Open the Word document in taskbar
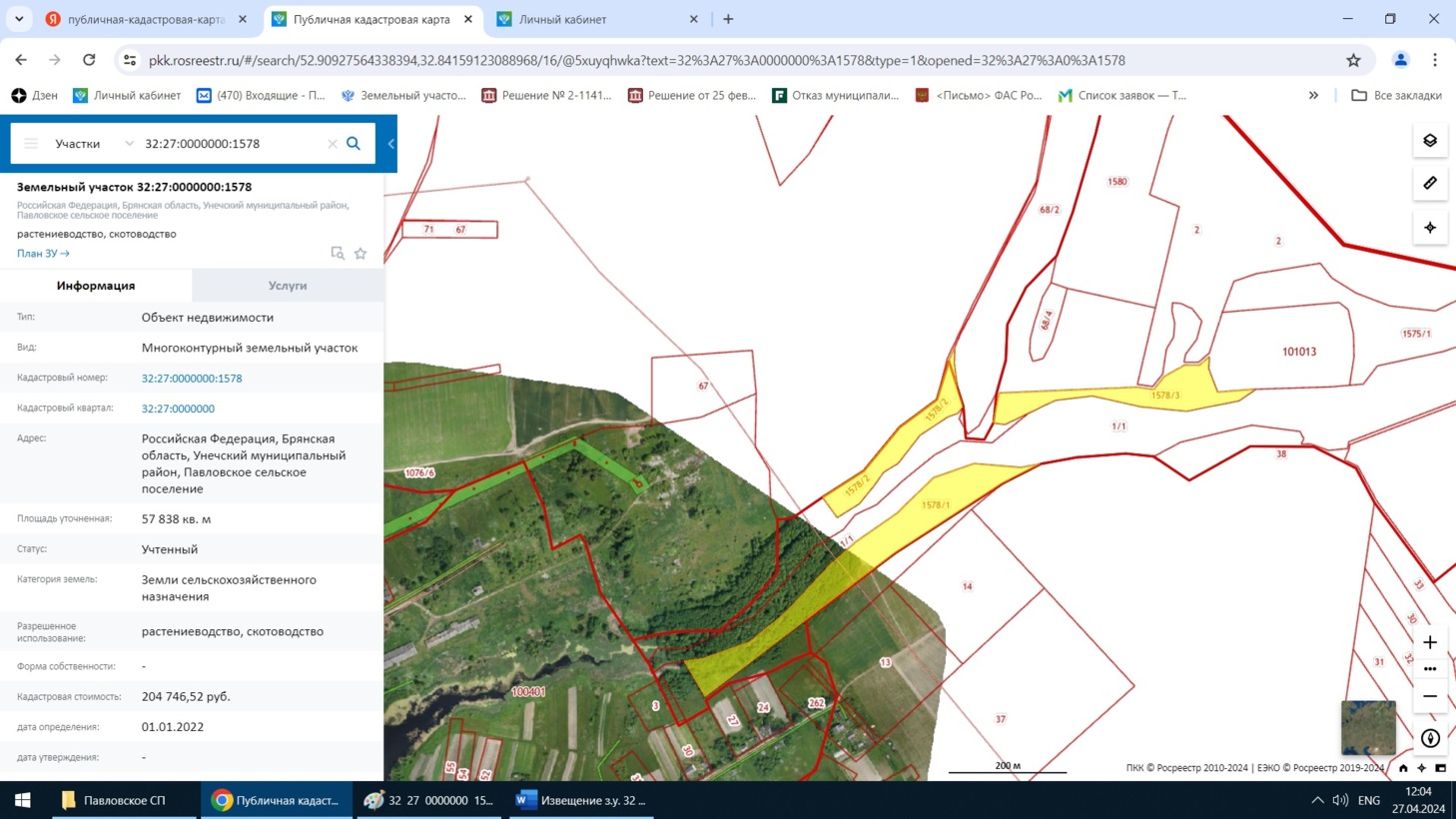 coord(581,800)
